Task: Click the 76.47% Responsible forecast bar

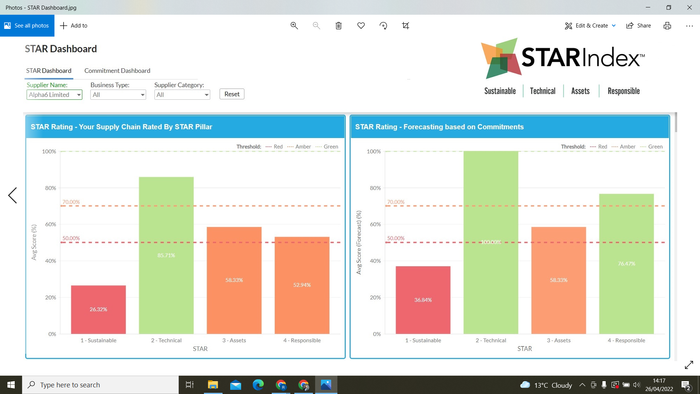Action: (x=626, y=264)
